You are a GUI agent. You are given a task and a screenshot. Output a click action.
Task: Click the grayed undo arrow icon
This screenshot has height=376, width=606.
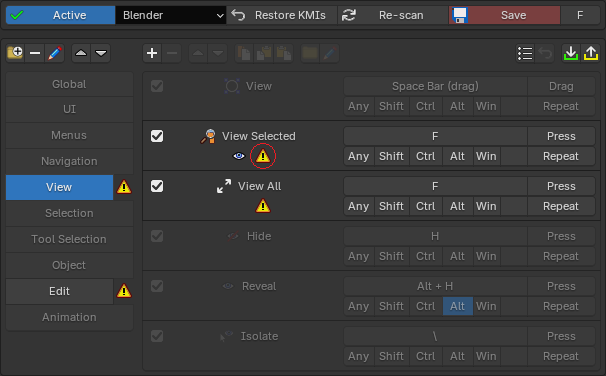point(545,53)
